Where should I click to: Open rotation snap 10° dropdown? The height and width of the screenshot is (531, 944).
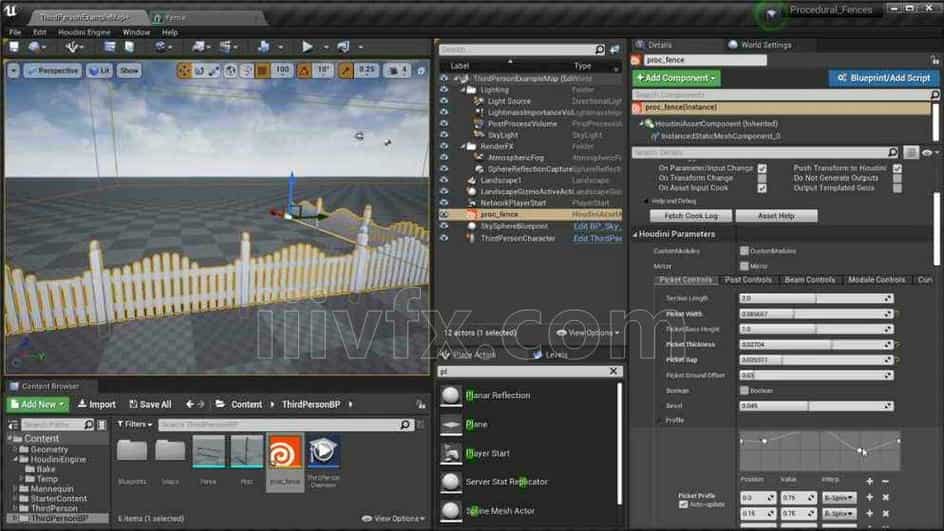point(323,70)
